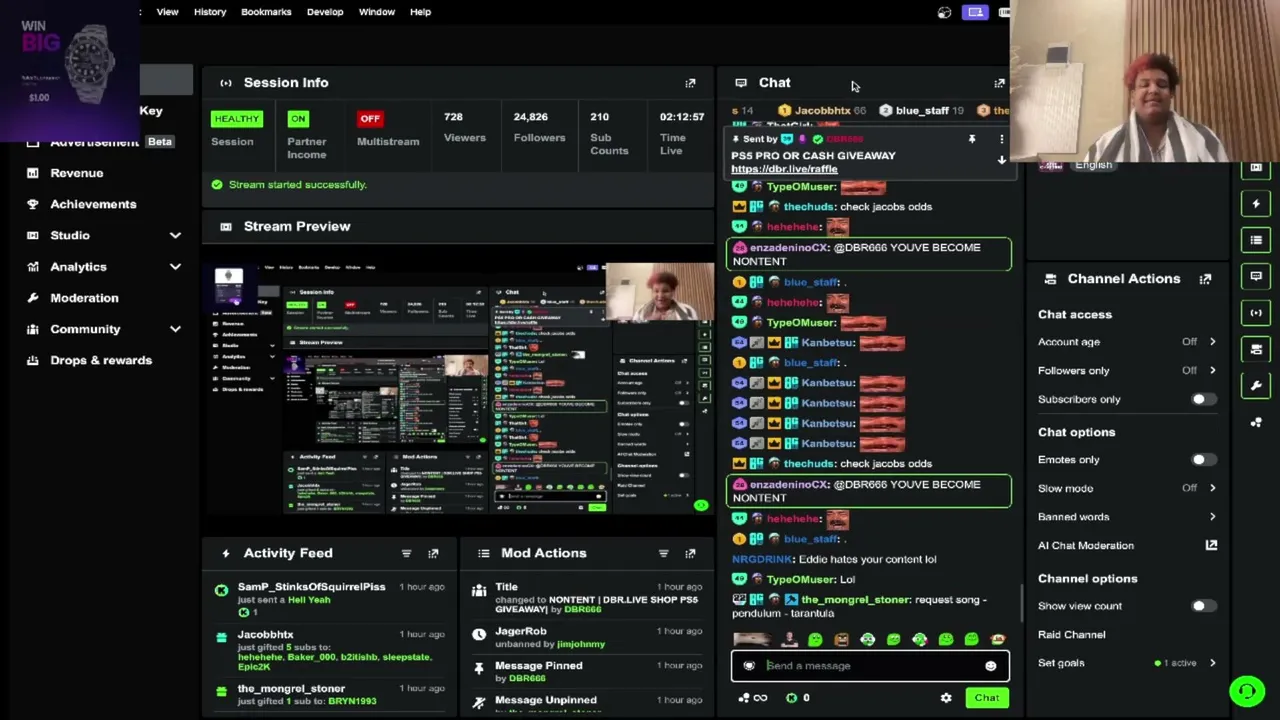The width and height of the screenshot is (1280, 720).
Task: Pop out the Session Info panel
Action: point(690,83)
